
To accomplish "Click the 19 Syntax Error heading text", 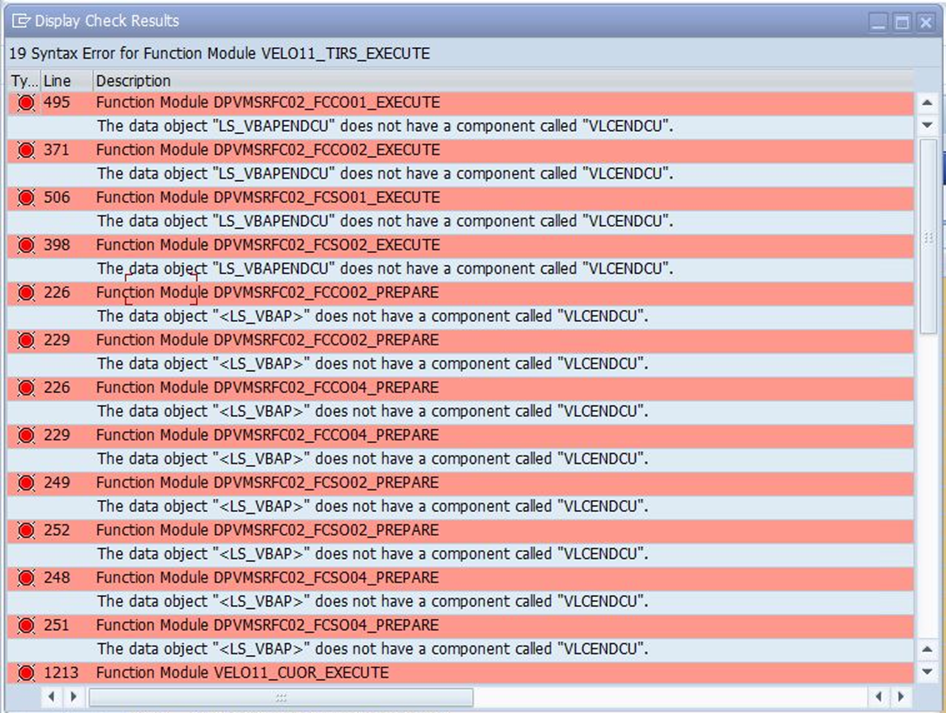I will (220, 54).
